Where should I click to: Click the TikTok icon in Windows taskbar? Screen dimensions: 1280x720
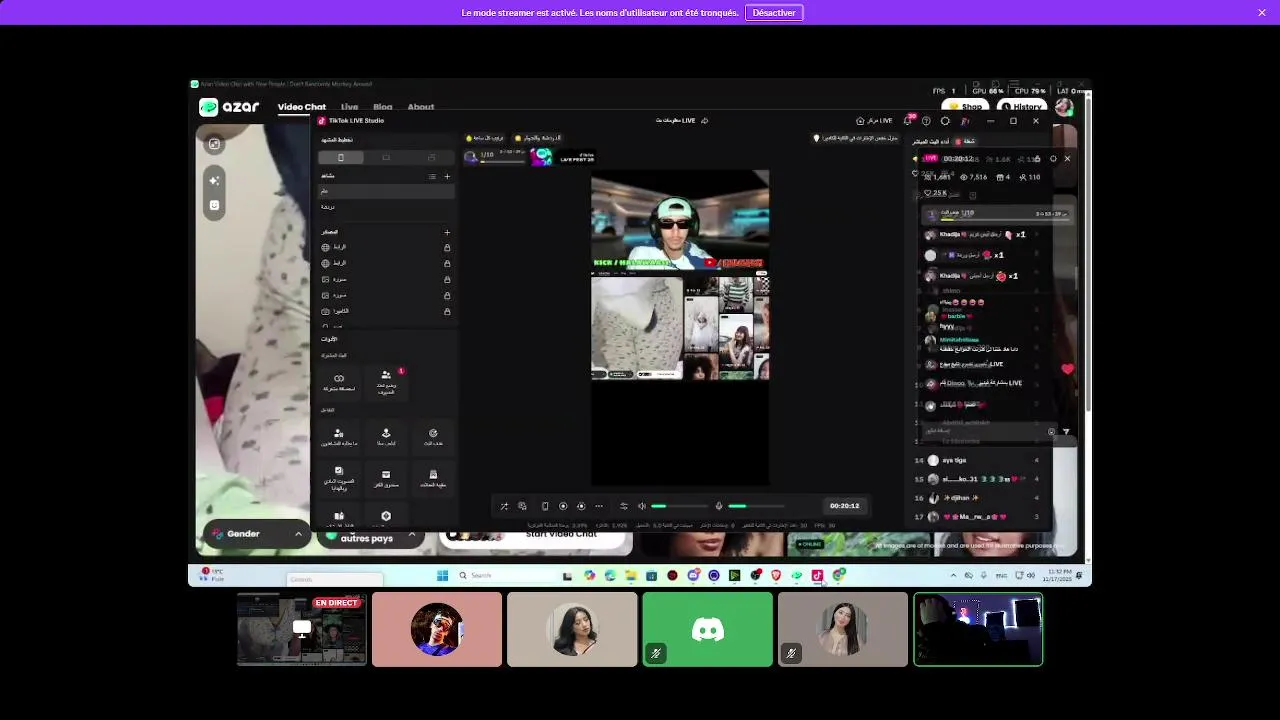[x=817, y=575]
